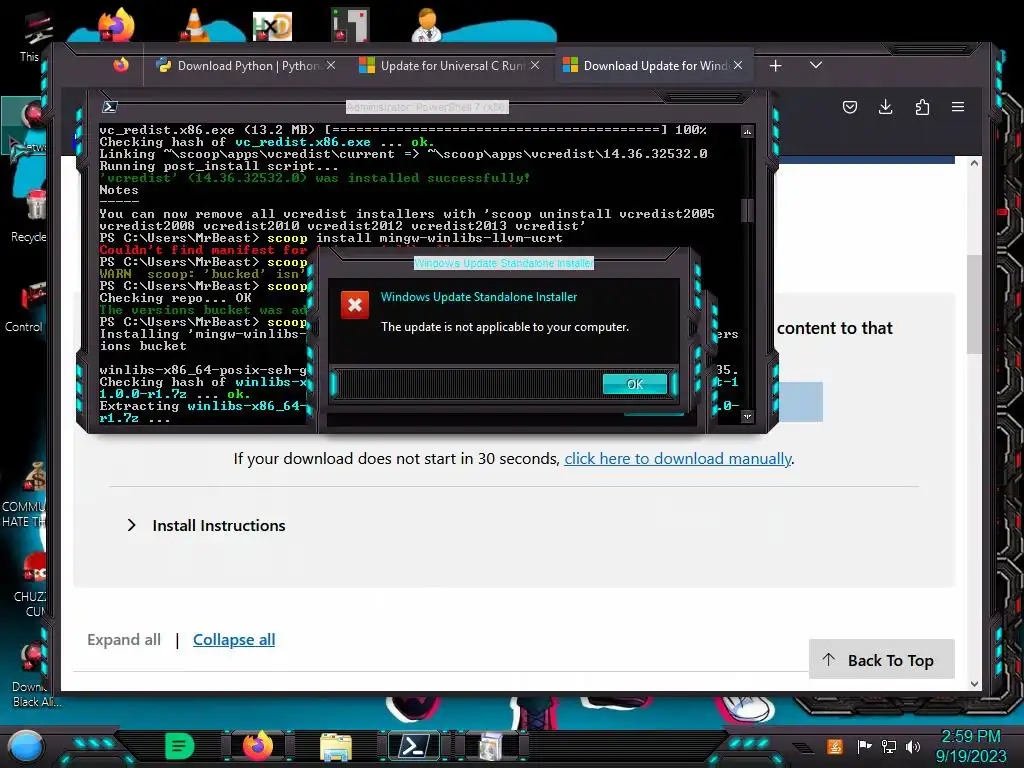Click the PowerShell scrollbar up arrow
This screenshot has height=768, width=1024.
748,132
